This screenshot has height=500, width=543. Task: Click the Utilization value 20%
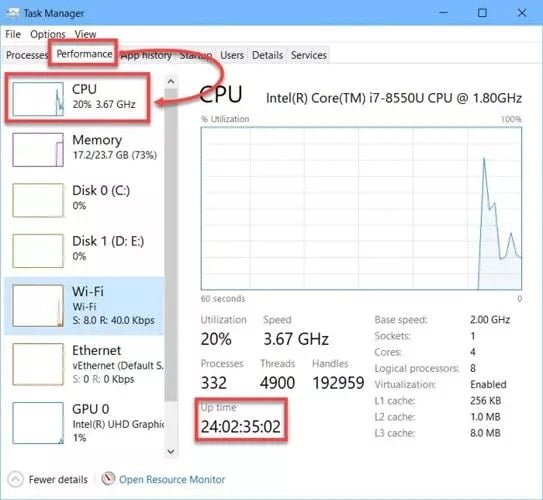tap(216, 339)
